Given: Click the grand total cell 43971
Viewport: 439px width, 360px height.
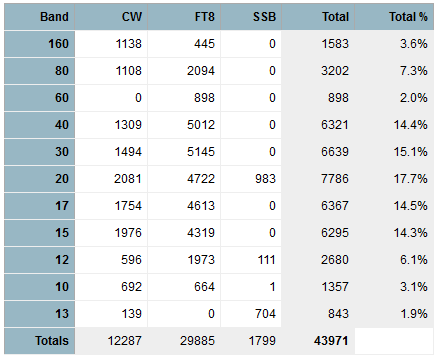Looking at the screenshot, I should [318, 341].
